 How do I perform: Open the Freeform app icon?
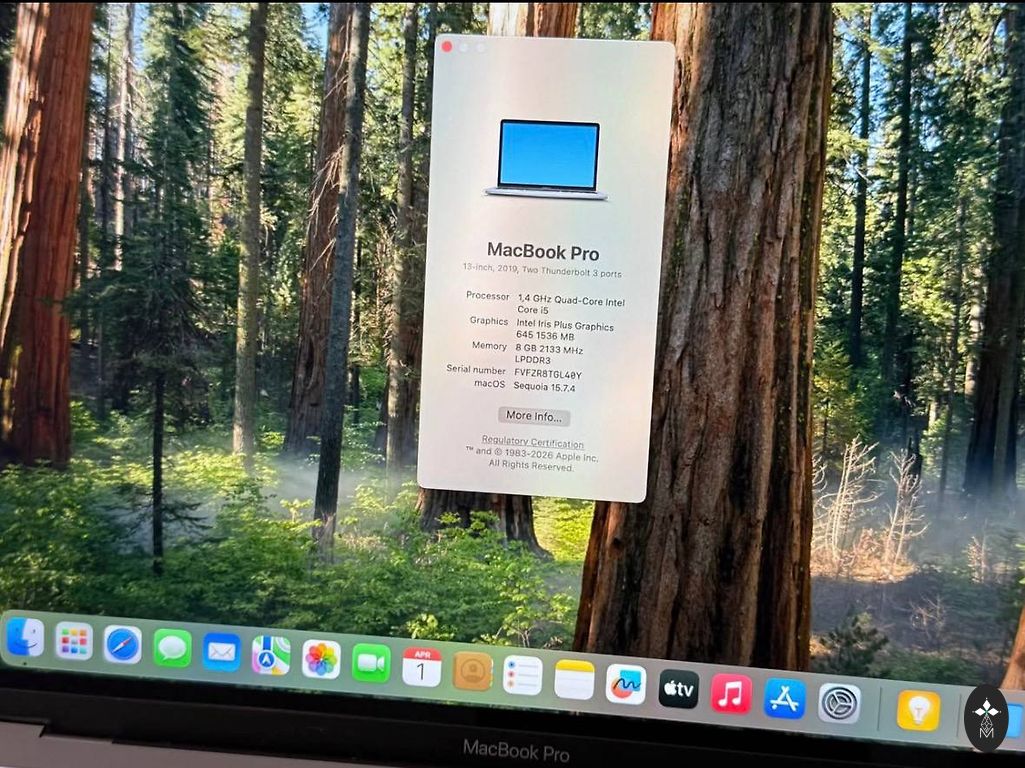[x=626, y=684]
